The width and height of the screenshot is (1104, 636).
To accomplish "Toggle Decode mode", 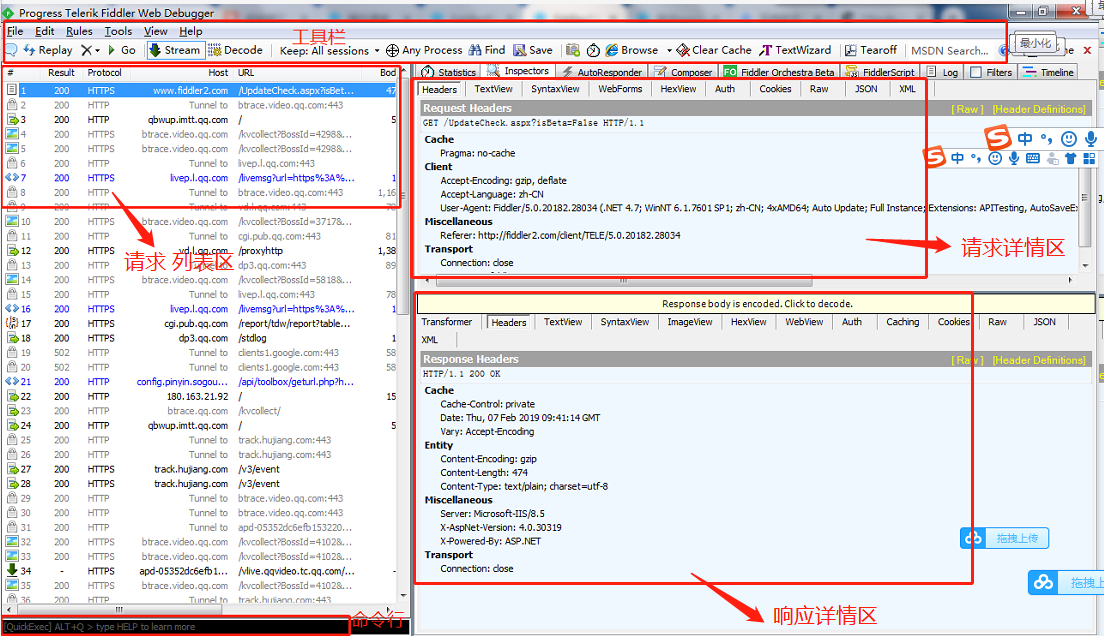I will click(235, 50).
